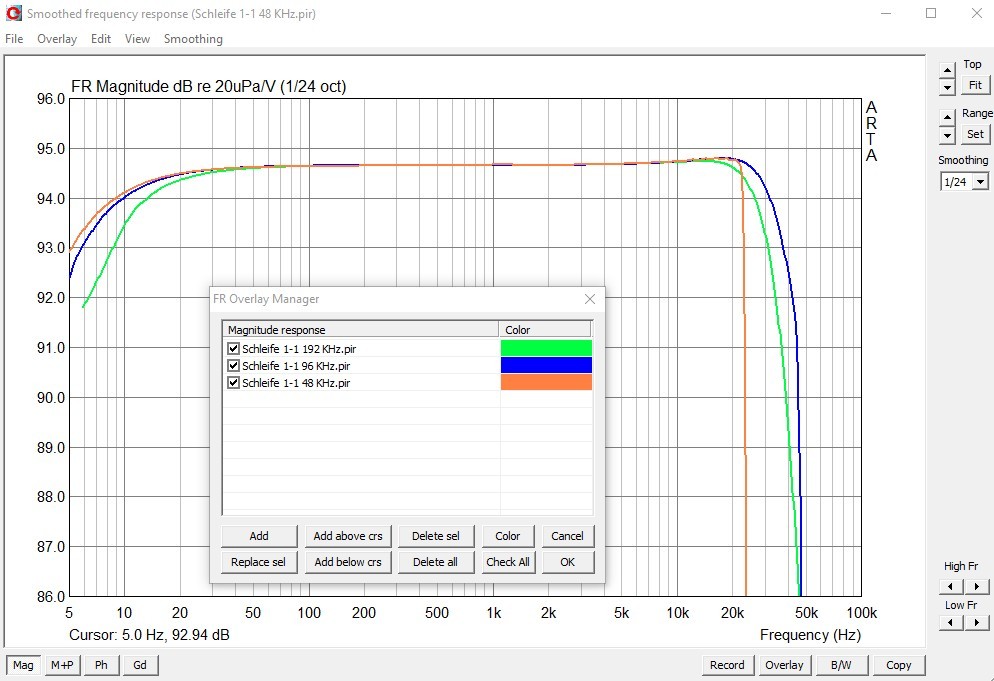994x681 pixels.
Task: Click the Range up arrow
Action: pyautogui.click(x=947, y=117)
